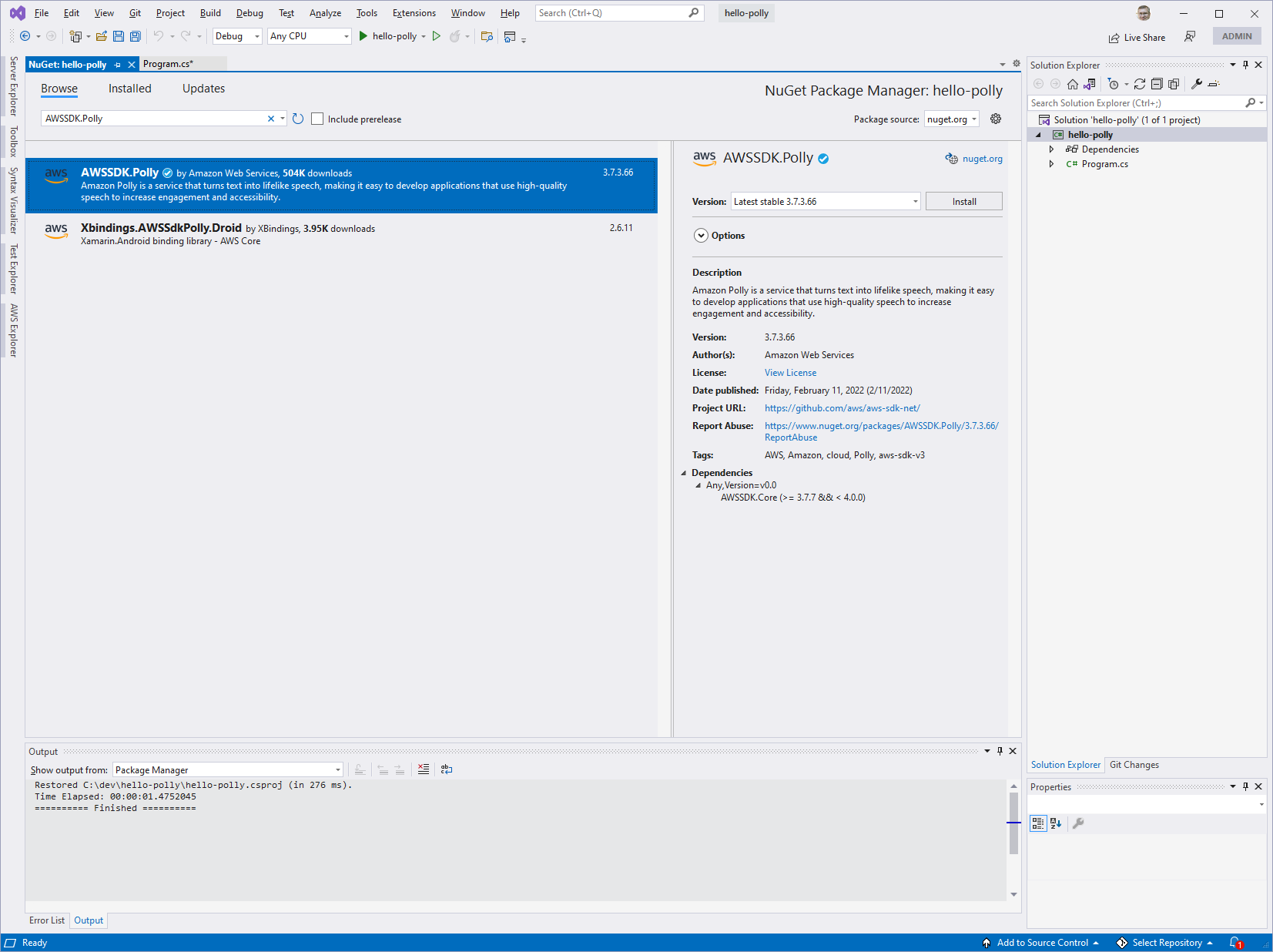Open the View License link
This screenshot has height=952, width=1273.
[x=790, y=373]
